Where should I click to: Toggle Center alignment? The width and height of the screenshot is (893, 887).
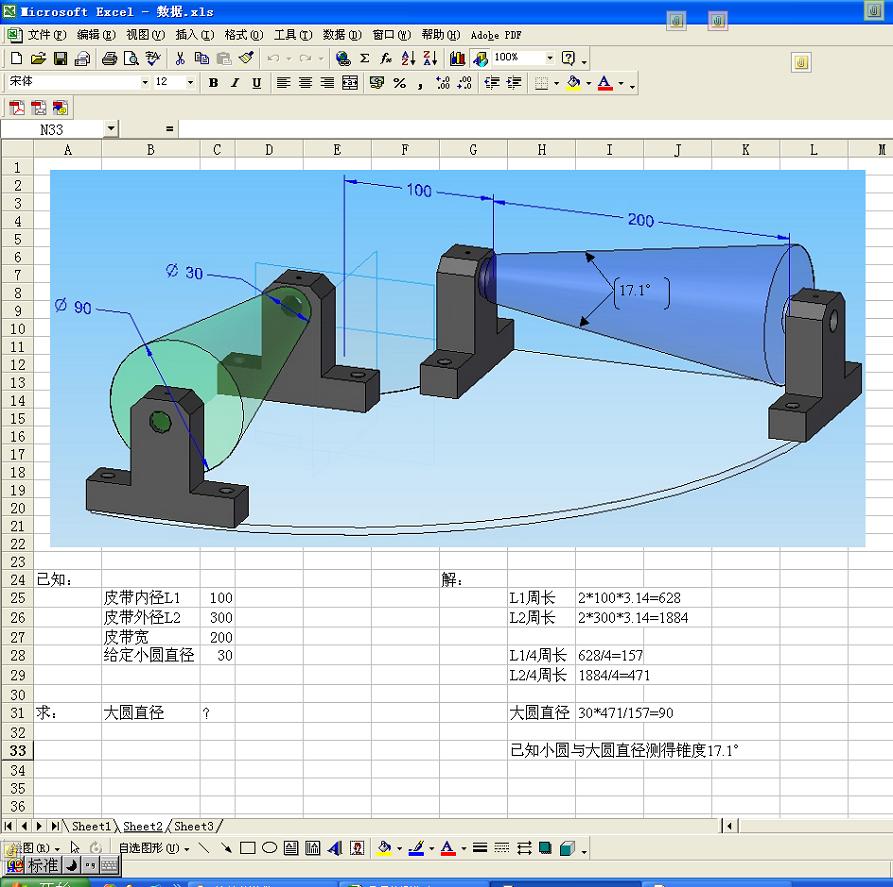[x=305, y=83]
